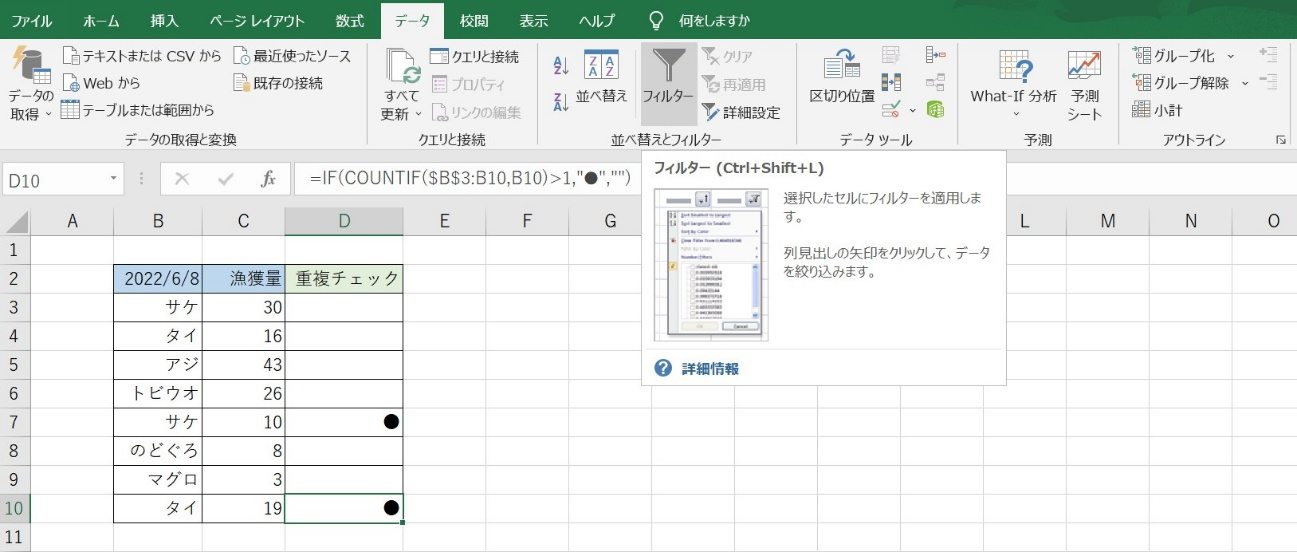Expand the Name Box dropdown arrow
This screenshot has width=1297, height=552.
[x=115, y=180]
